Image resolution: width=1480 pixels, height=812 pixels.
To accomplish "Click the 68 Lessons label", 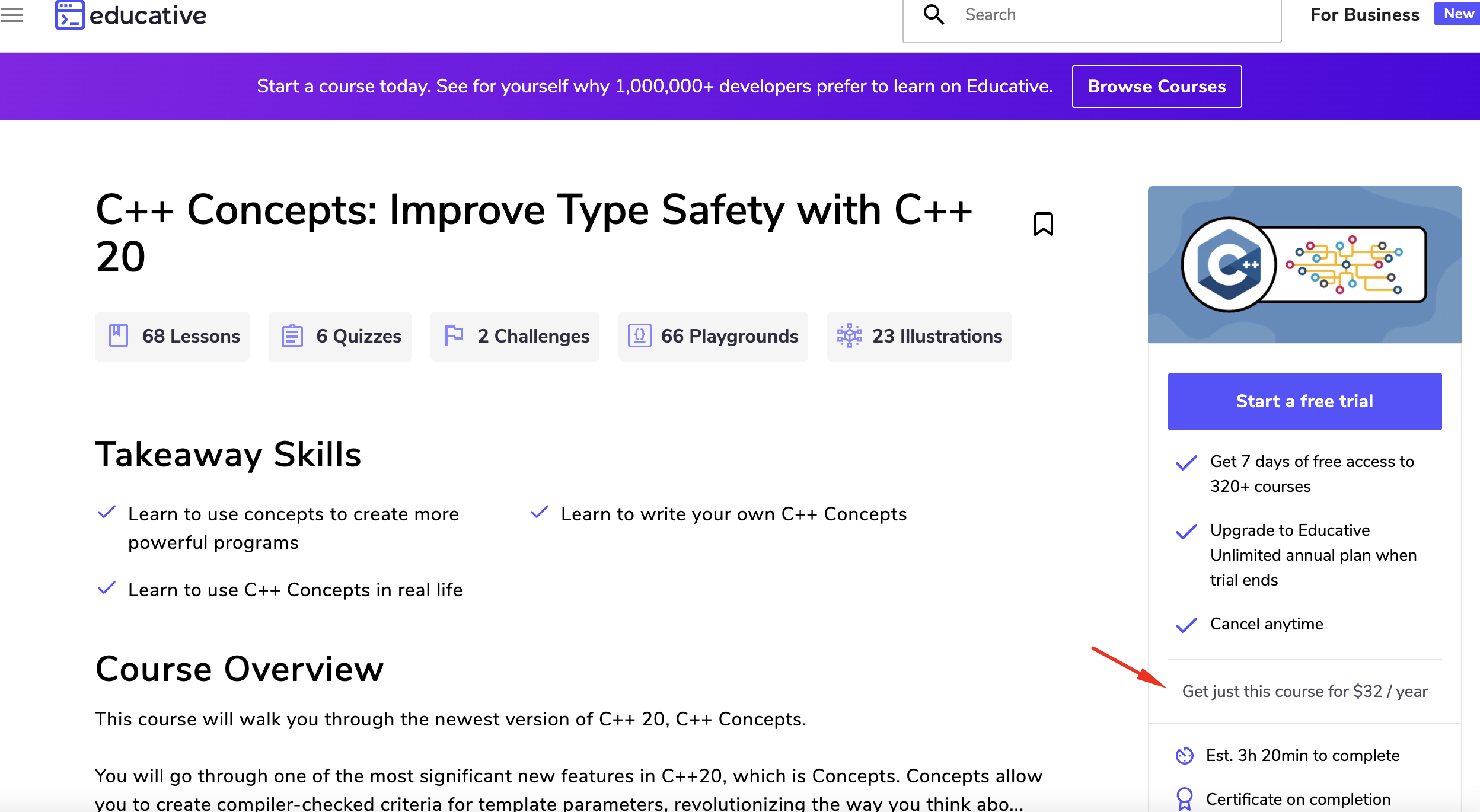I will coord(191,336).
